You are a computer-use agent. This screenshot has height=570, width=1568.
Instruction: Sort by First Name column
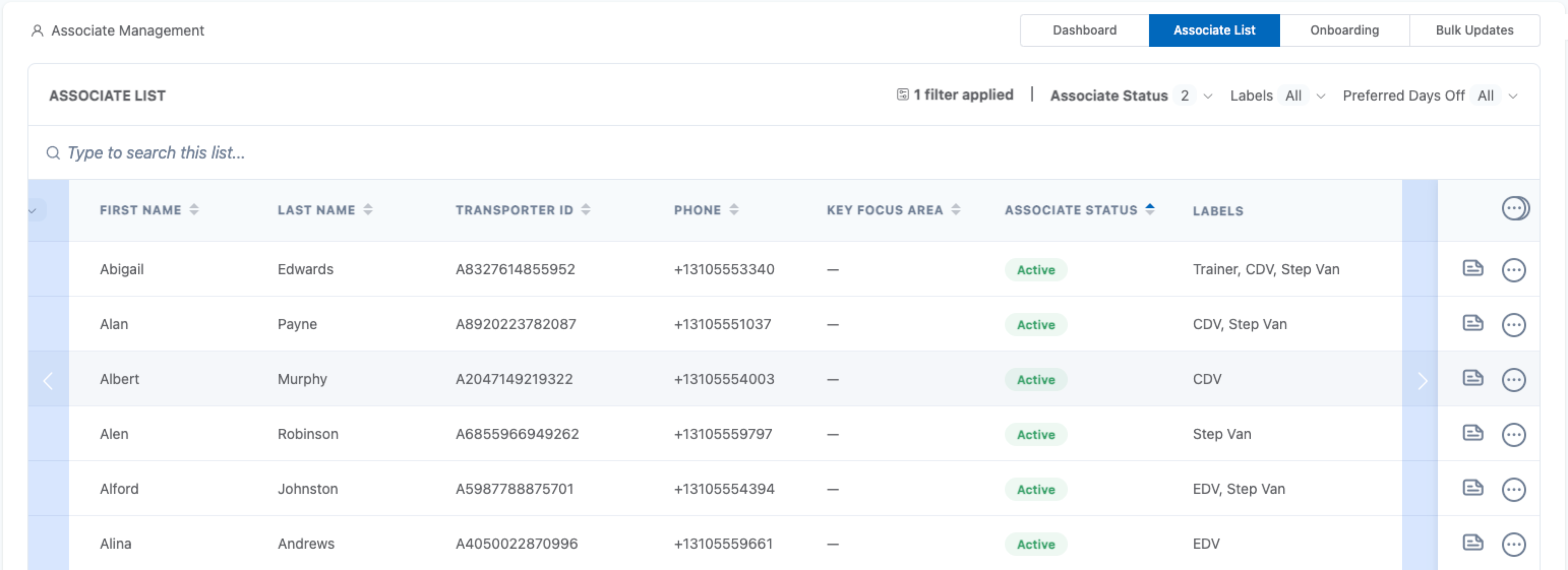click(x=194, y=210)
